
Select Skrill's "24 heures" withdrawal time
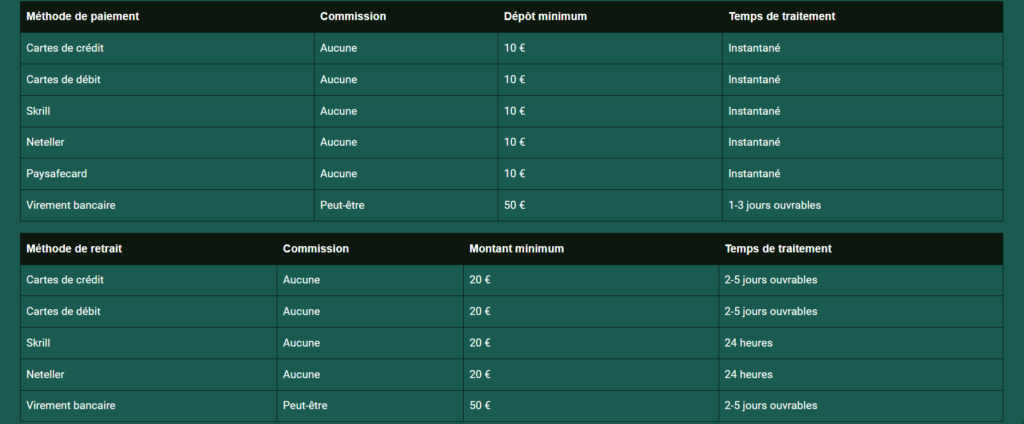pos(748,343)
